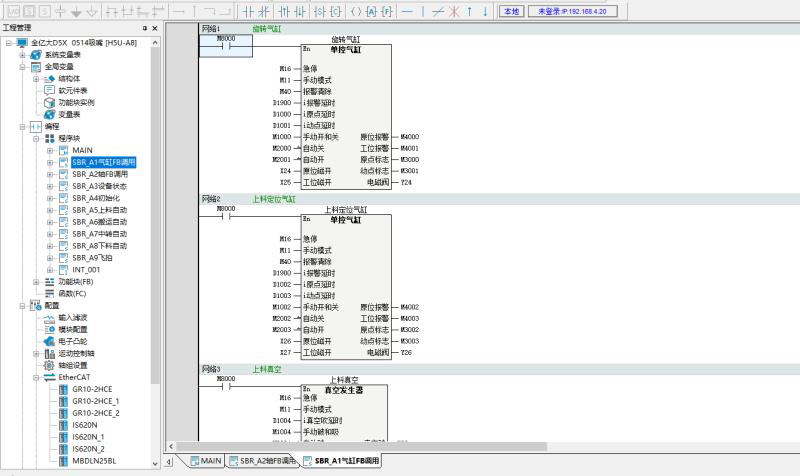Collapse the project root node

tap(9, 43)
